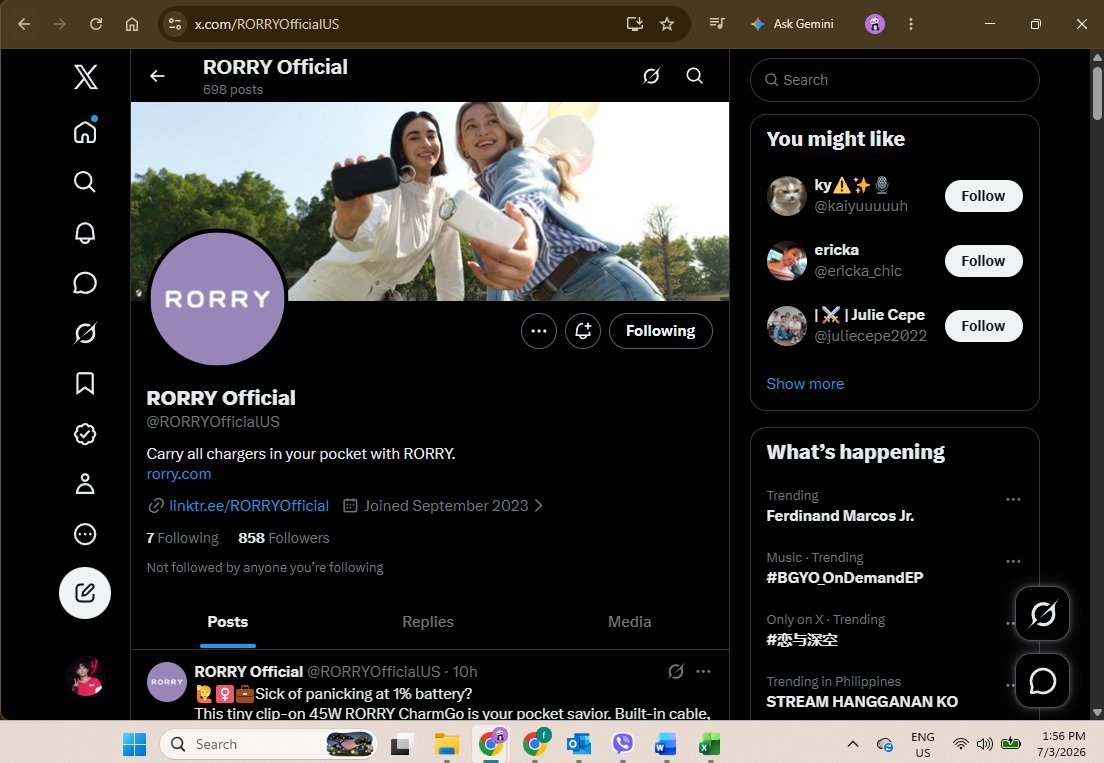Image resolution: width=1104 pixels, height=763 pixels.
Task: View site information icon in the address bar
Action: (x=175, y=24)
